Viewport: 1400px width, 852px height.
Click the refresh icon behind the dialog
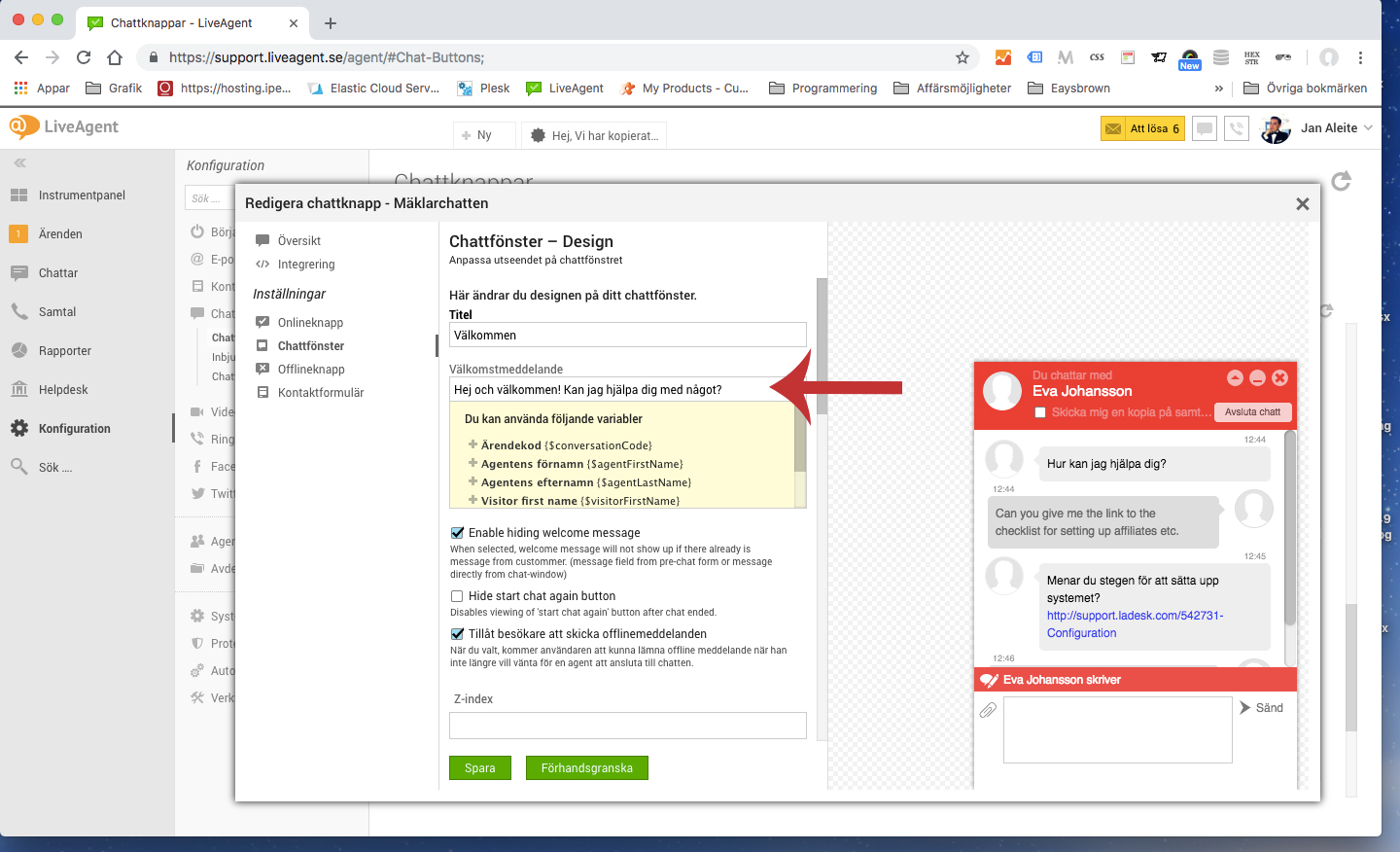1342,181
